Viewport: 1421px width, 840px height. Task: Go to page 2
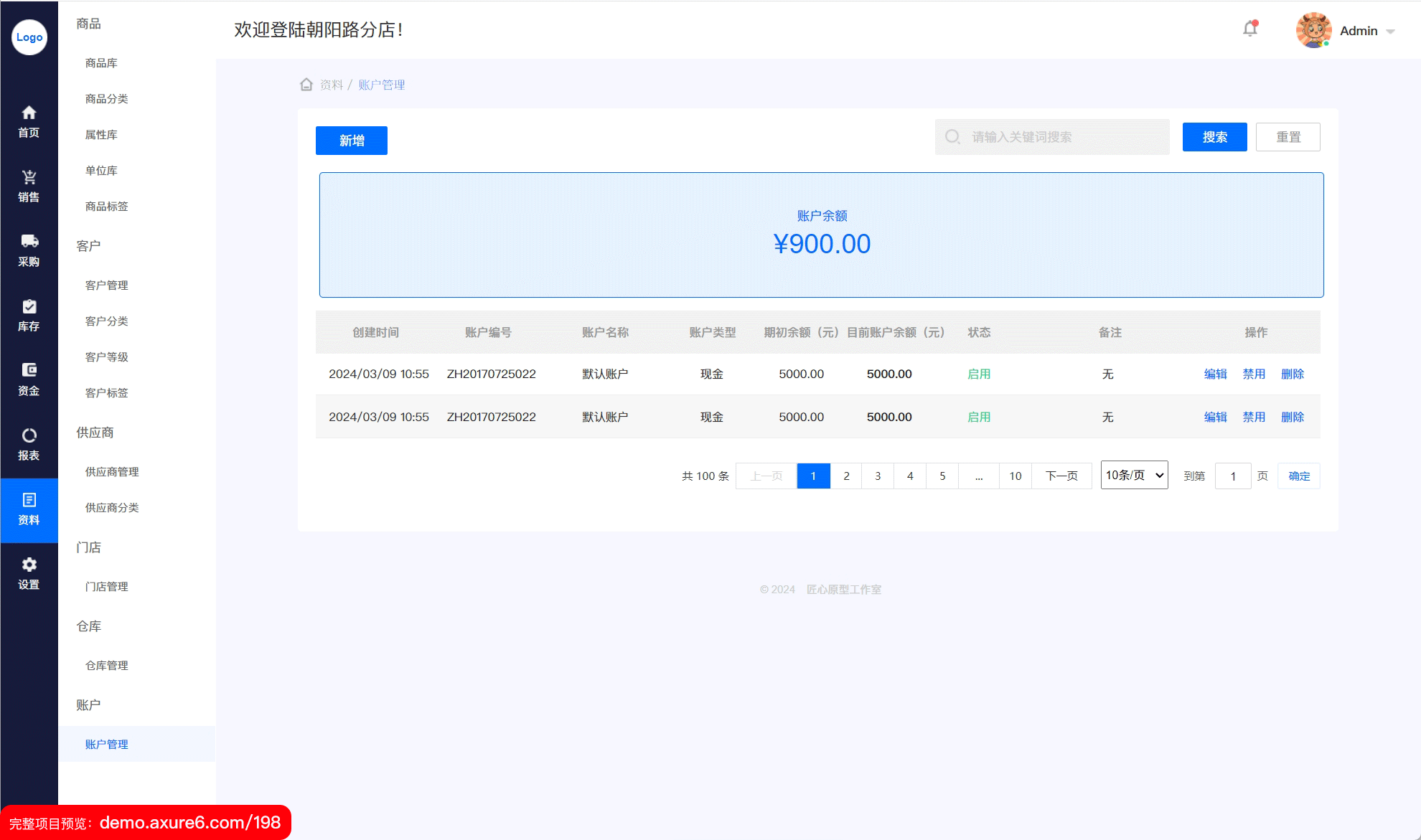[846, 476]
